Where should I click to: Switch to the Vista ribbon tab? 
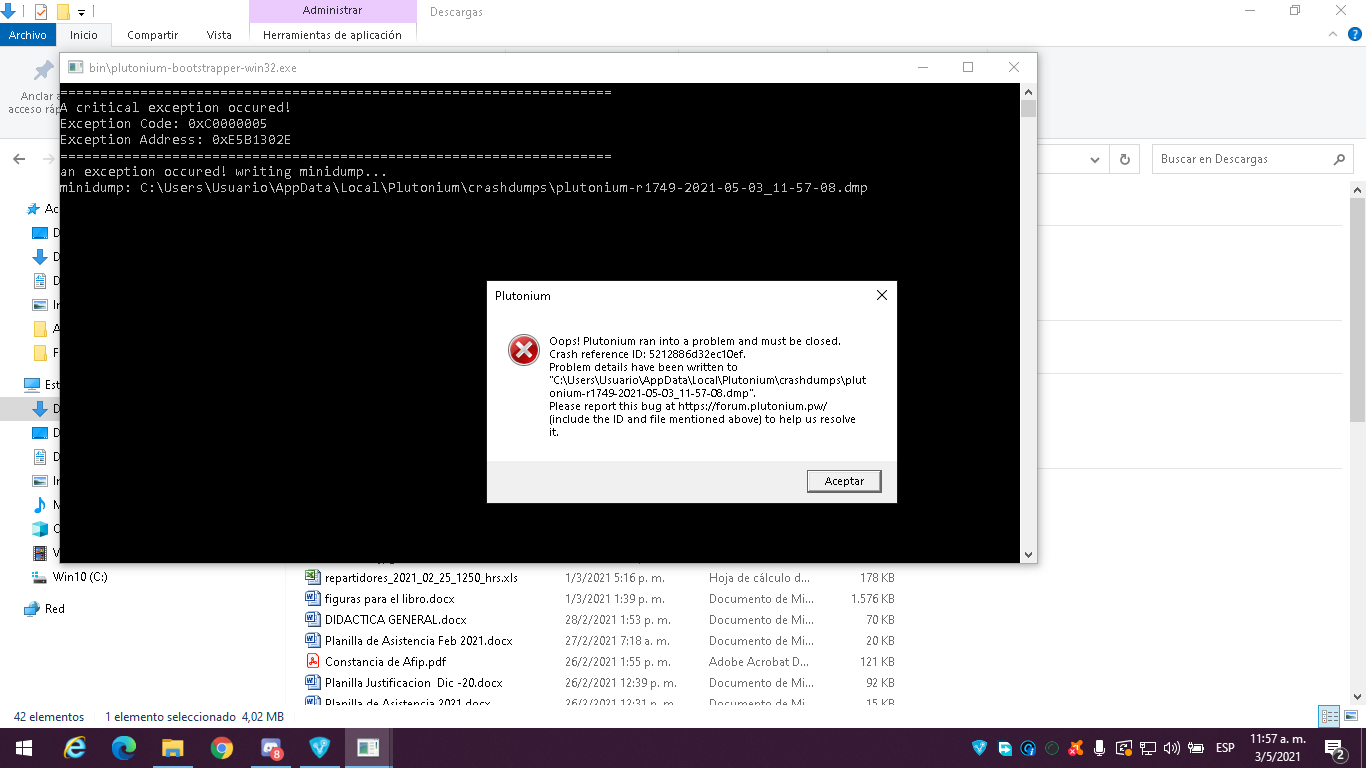click(x=219, y=35)
